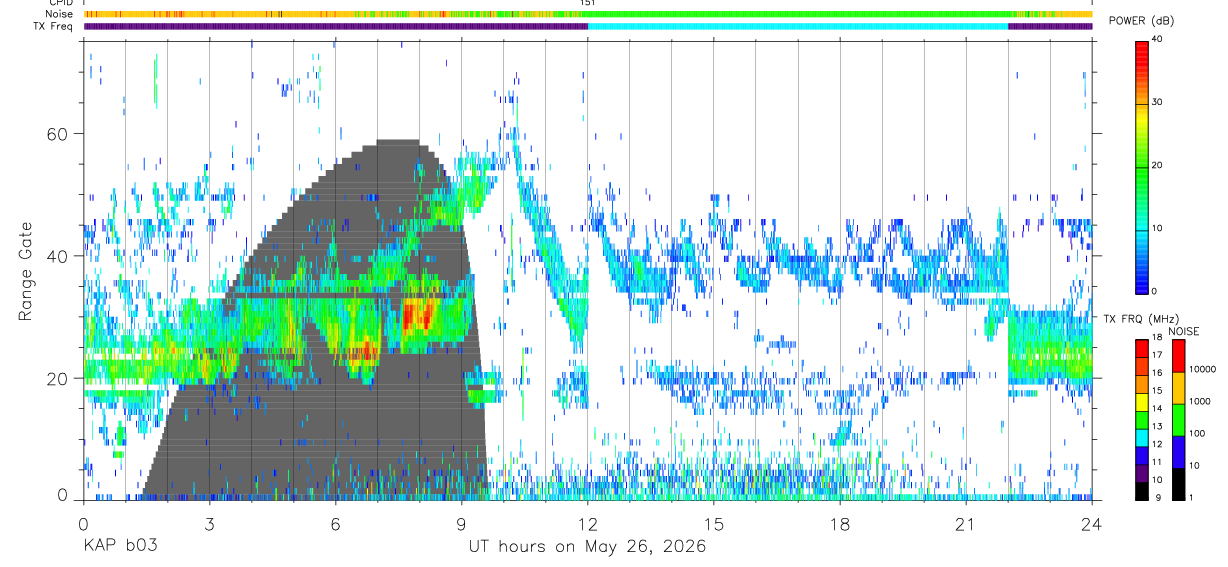Click the cyan segment of the TX Freq strip
Viewport: 1228px width, 567px height.
coord(798,26)
